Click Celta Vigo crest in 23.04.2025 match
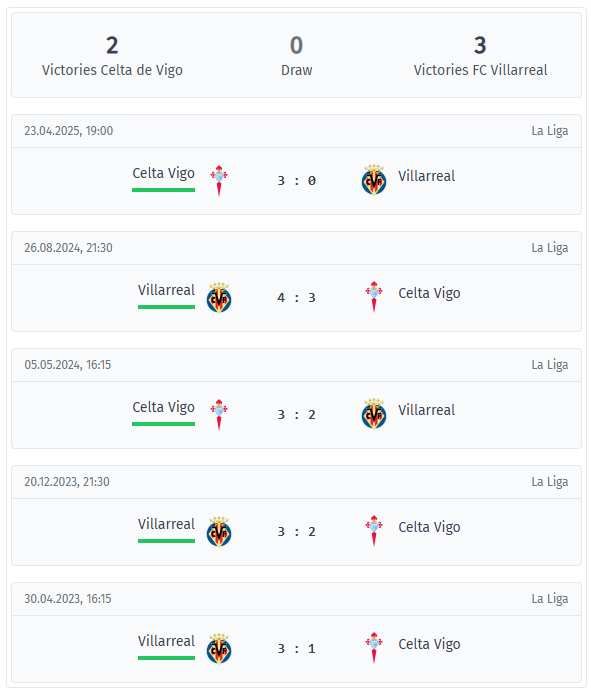This screenshot has width=591, height=695. 219,180
